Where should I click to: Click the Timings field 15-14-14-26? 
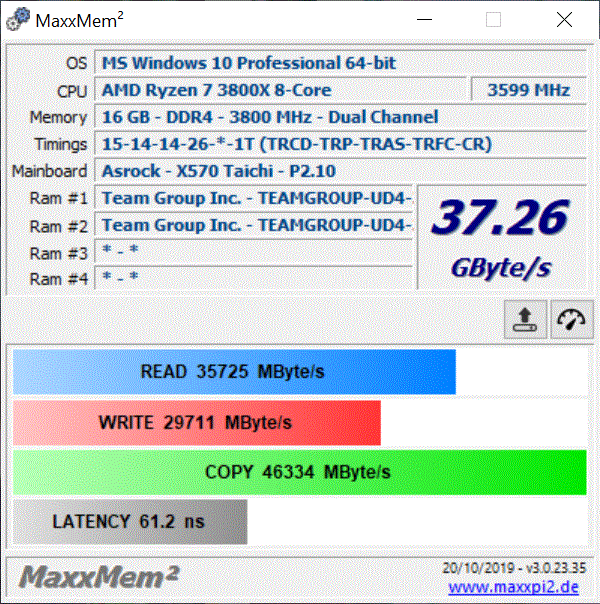click(340, 144)
